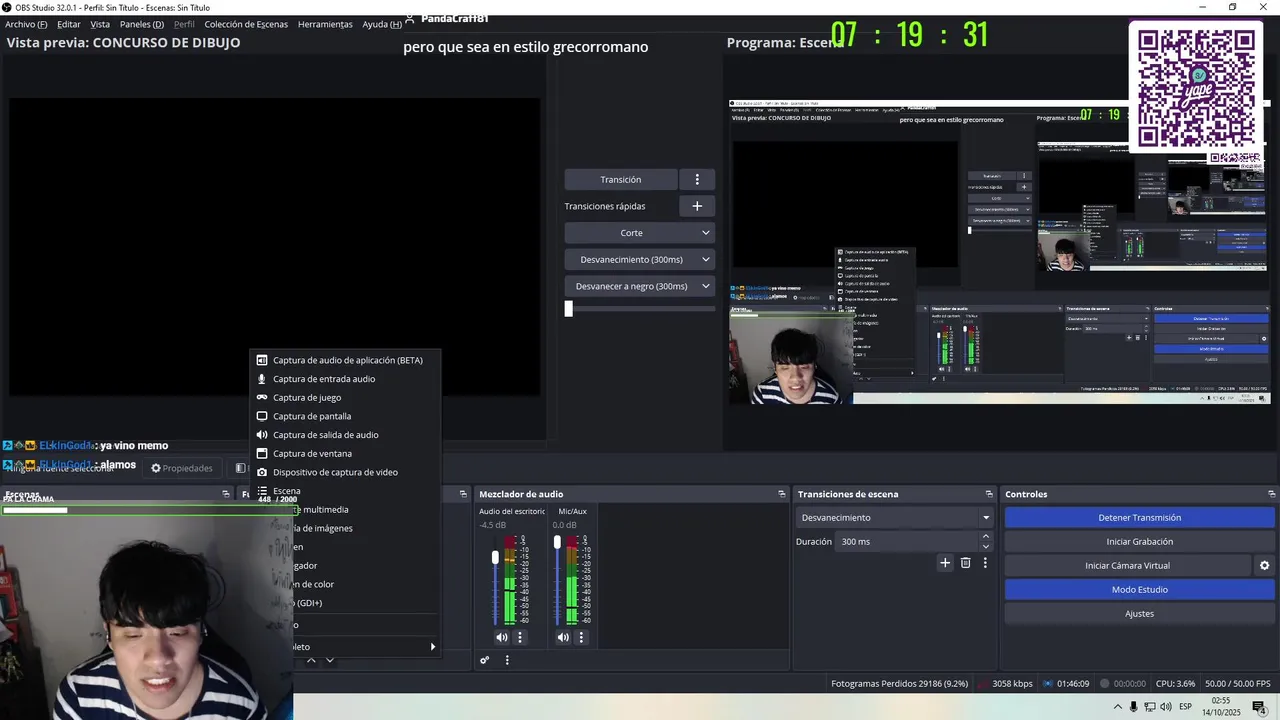Click Iniciar Cámara Virtual button
The width and height of the screenshot is (1280, 720).
[1128, 566]
